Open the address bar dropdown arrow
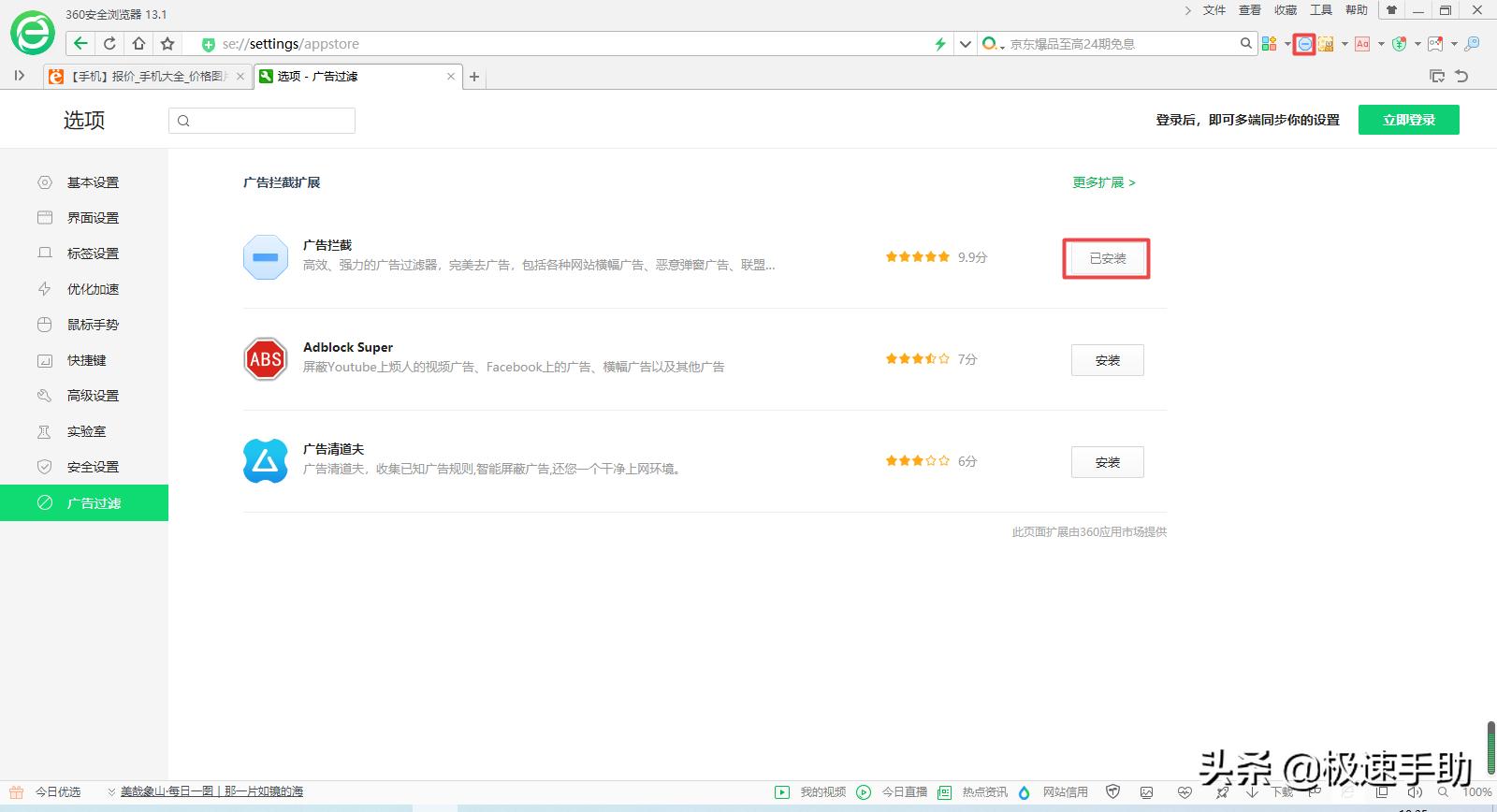The height and width of the screenshot is (812, 1497). 965,44
